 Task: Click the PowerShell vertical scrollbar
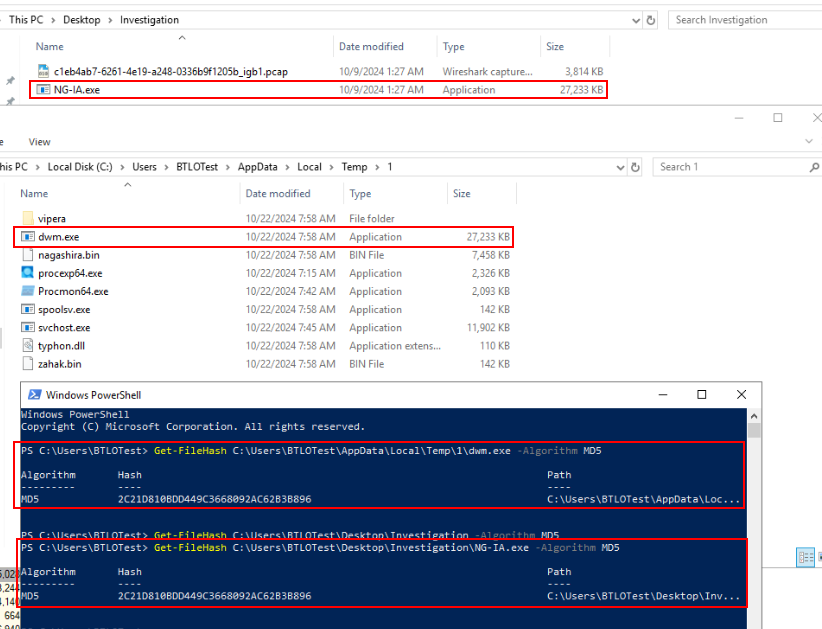pyautogui.click(x=755, y=500)
